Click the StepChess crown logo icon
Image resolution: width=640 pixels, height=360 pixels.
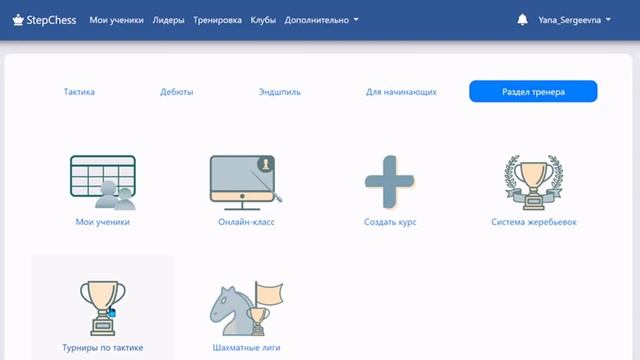(x=18, y=20)
